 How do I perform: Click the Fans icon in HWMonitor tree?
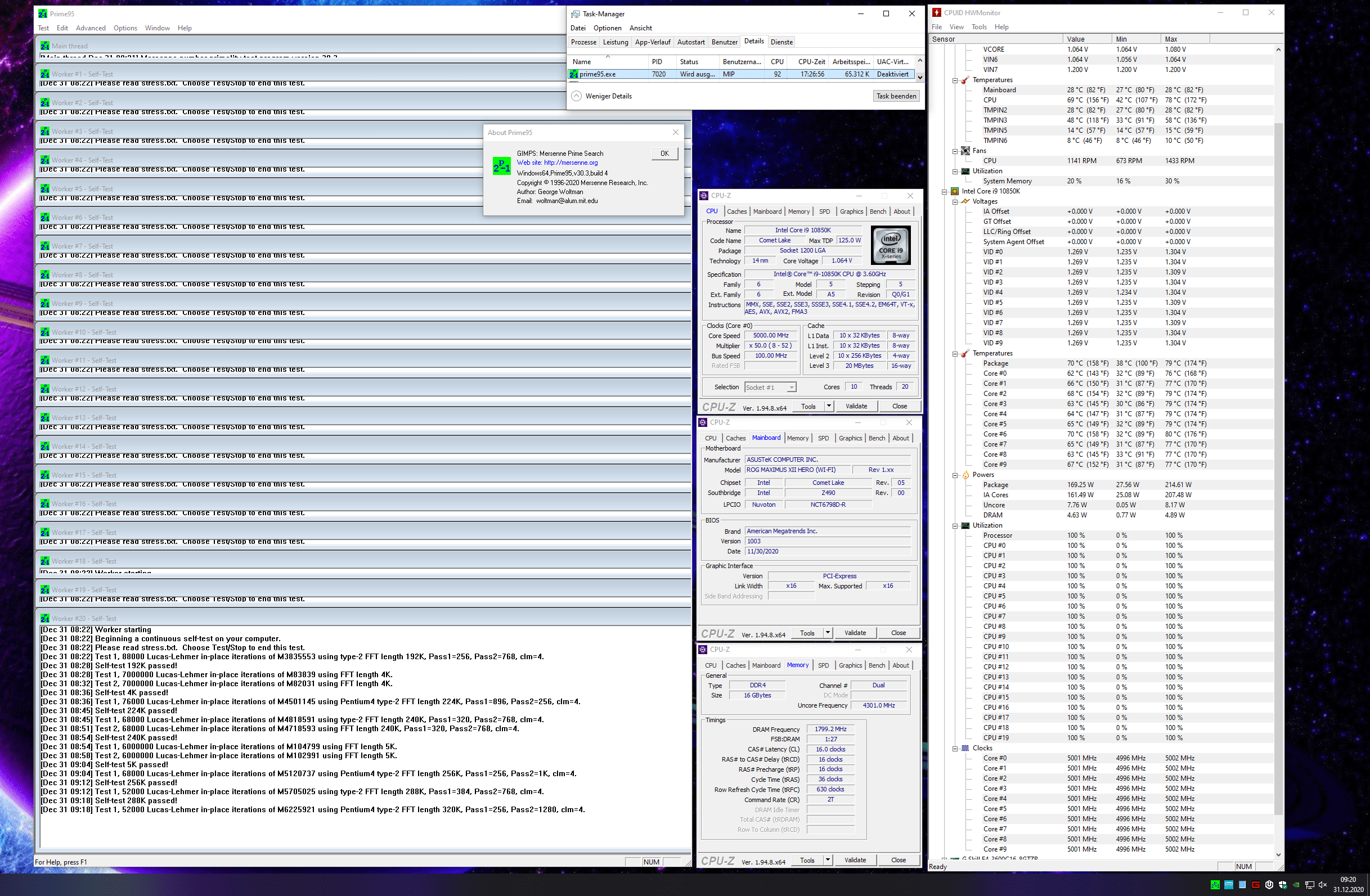pos(965,151)
